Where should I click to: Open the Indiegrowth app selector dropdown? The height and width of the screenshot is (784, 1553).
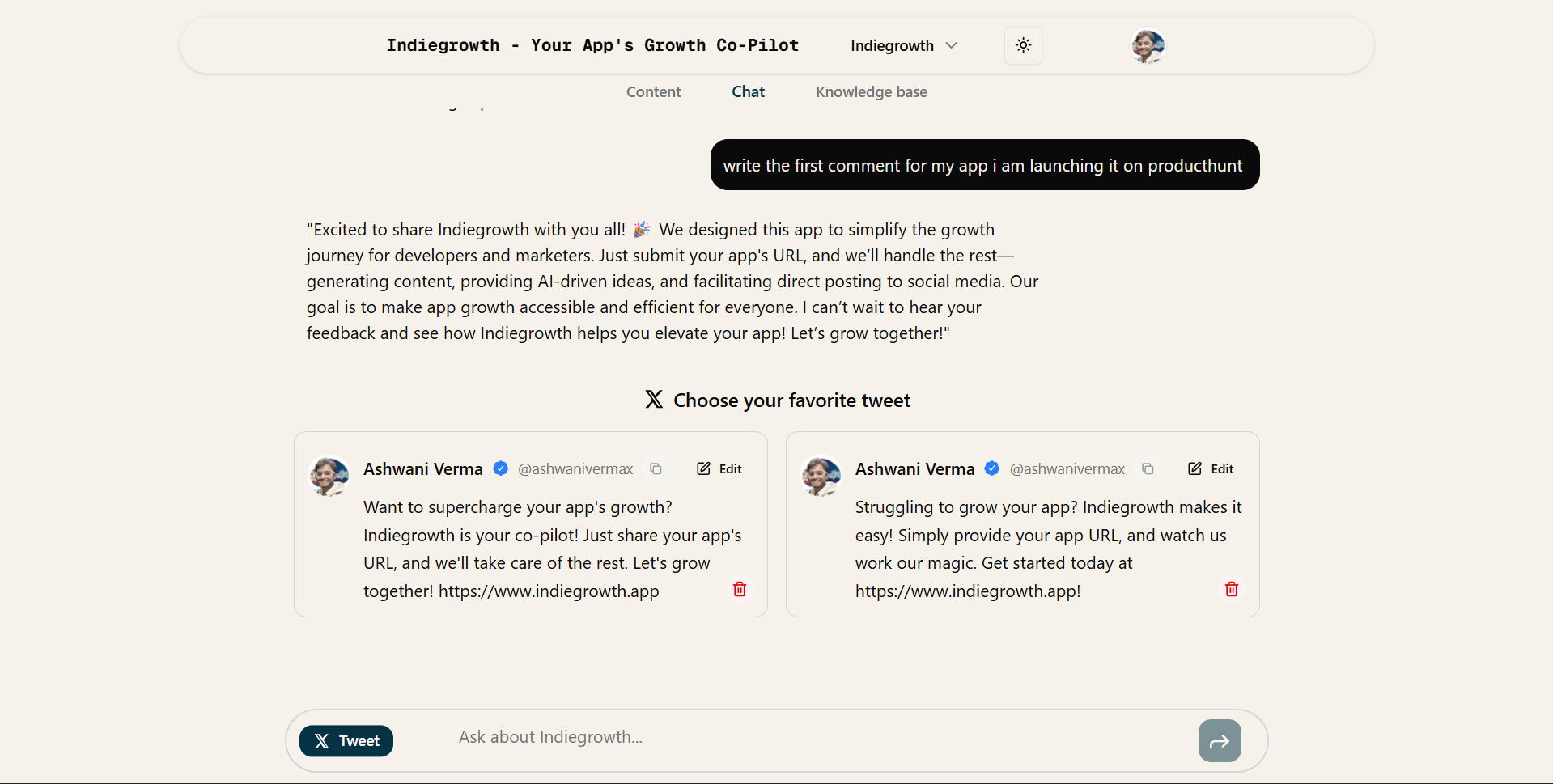(903, 45)
